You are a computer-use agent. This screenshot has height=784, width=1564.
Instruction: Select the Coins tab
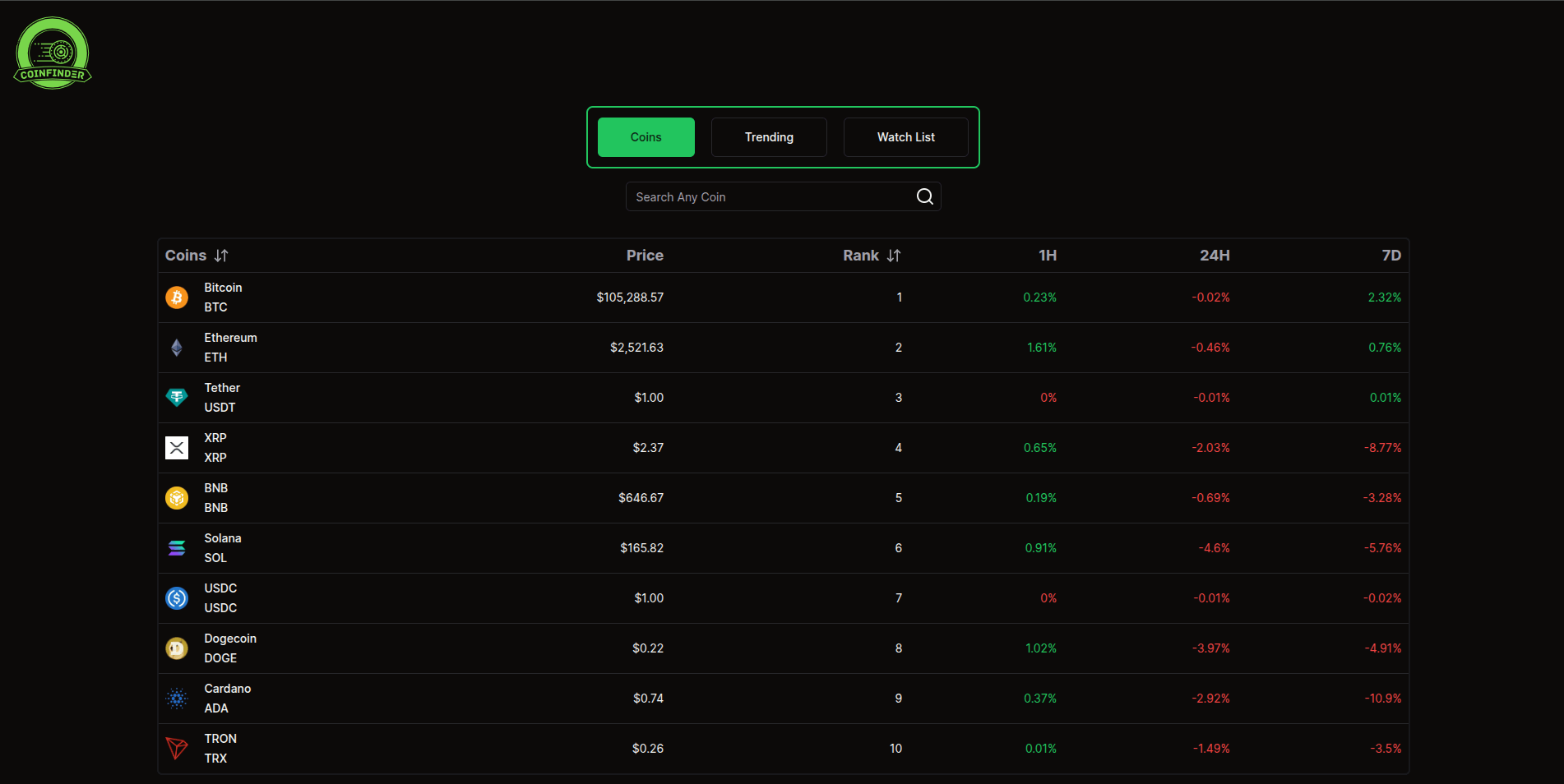tap(645, 137)
